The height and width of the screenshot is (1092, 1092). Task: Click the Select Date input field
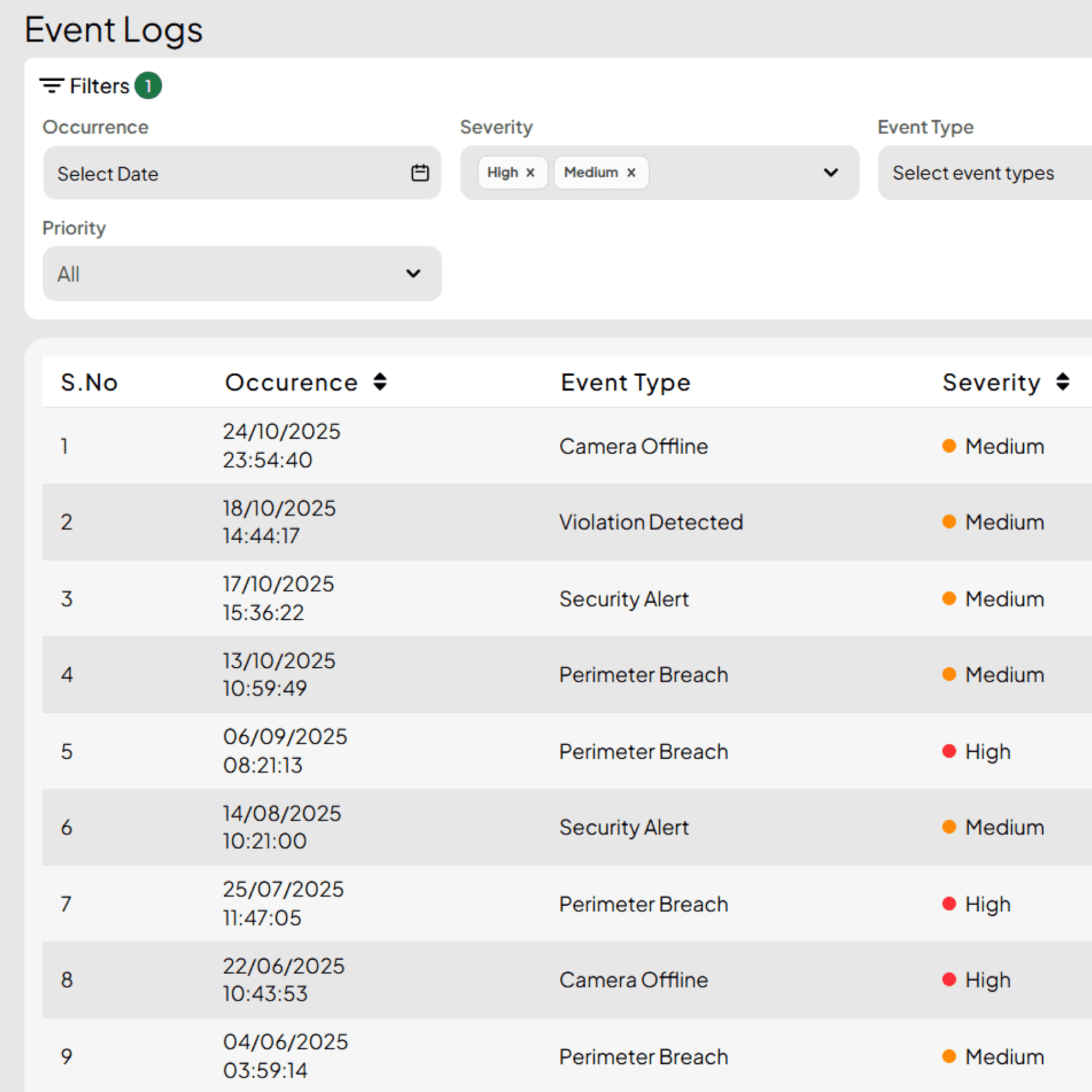(x=226, y=173)
